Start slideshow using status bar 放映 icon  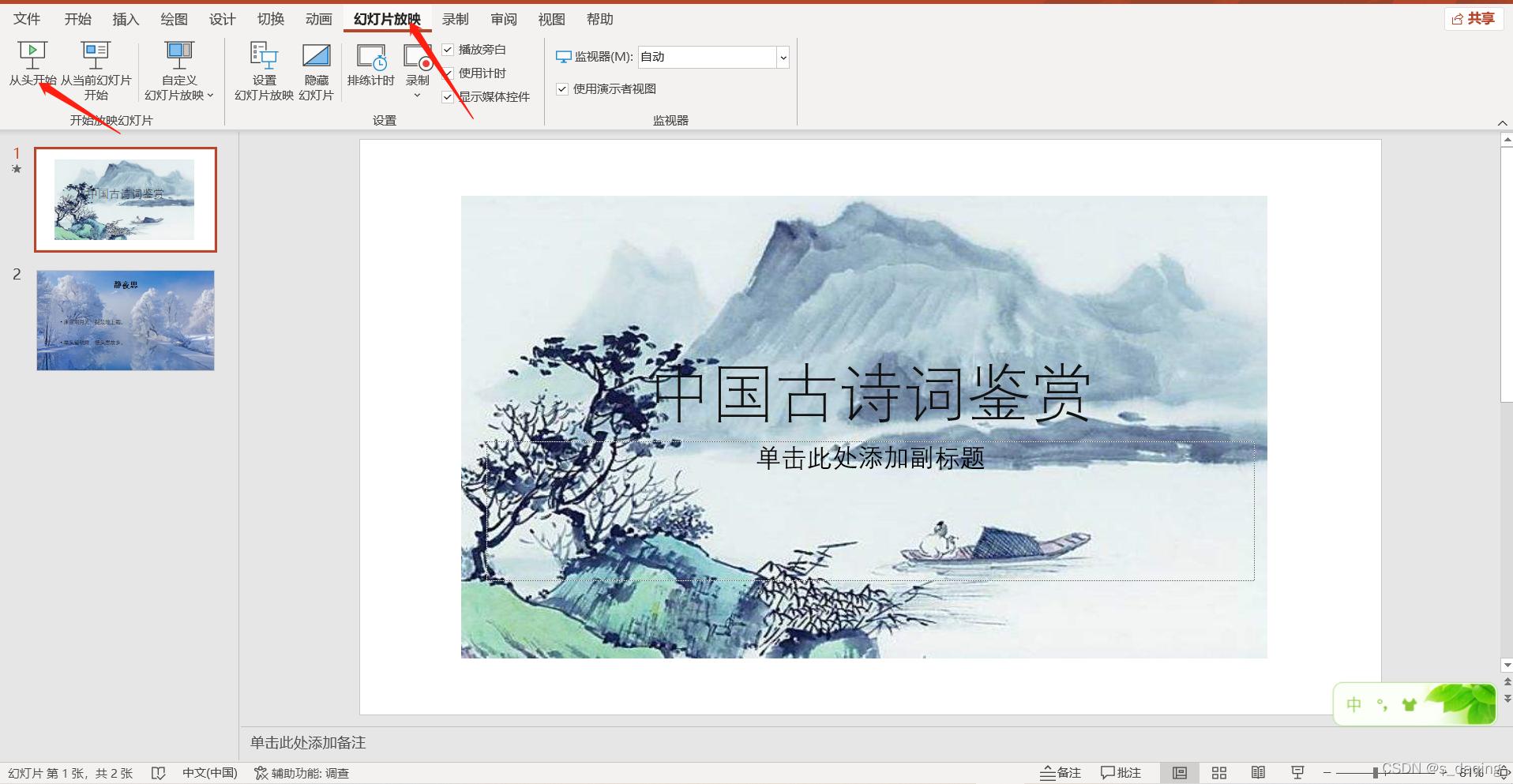1297,772
